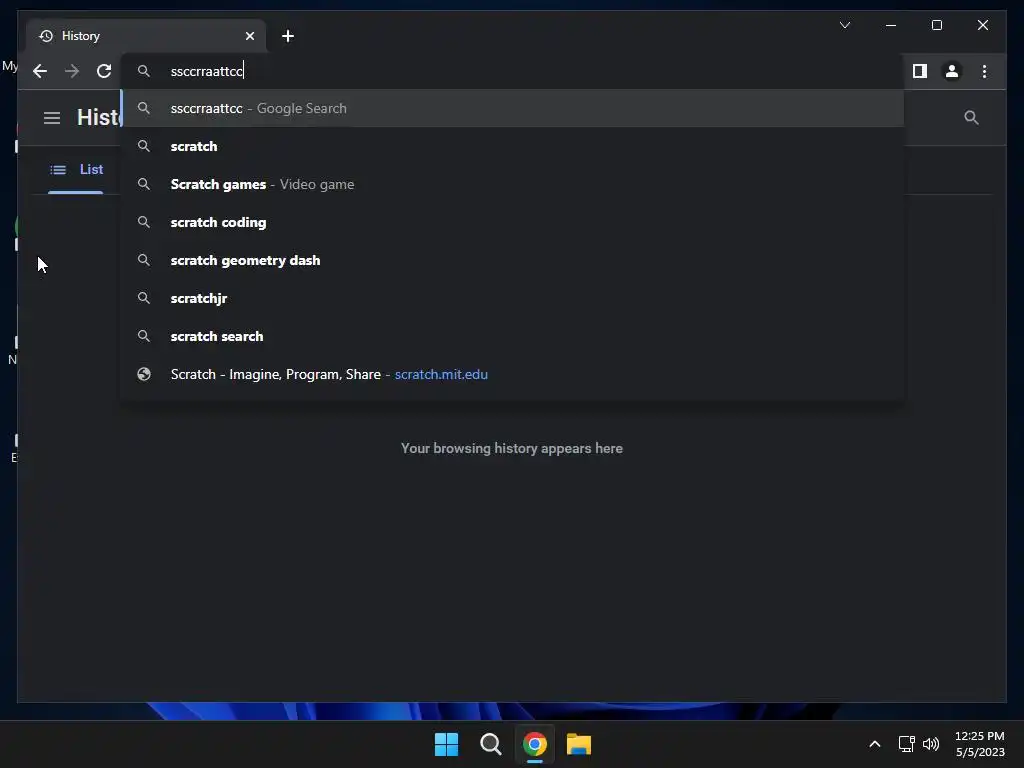Image resolution: width=1024 pixels, height=768 pixels.
Task: Select the History tab
Action: [146, 36]
